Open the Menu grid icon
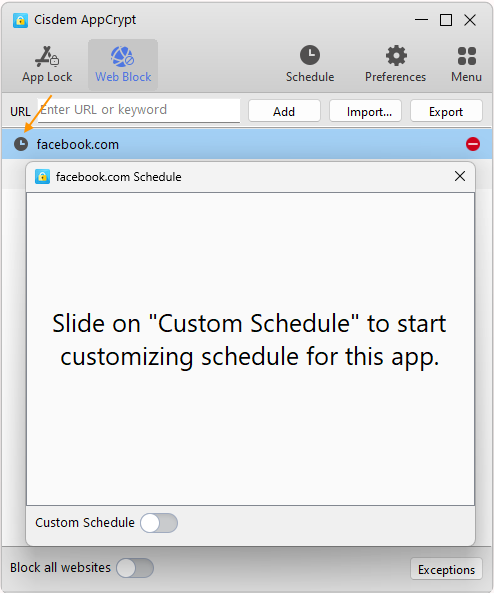494x593 pixels. [x=466, y=56]
